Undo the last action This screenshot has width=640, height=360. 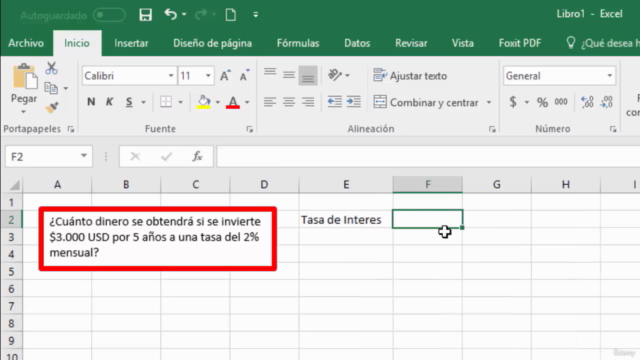(171, 15)
